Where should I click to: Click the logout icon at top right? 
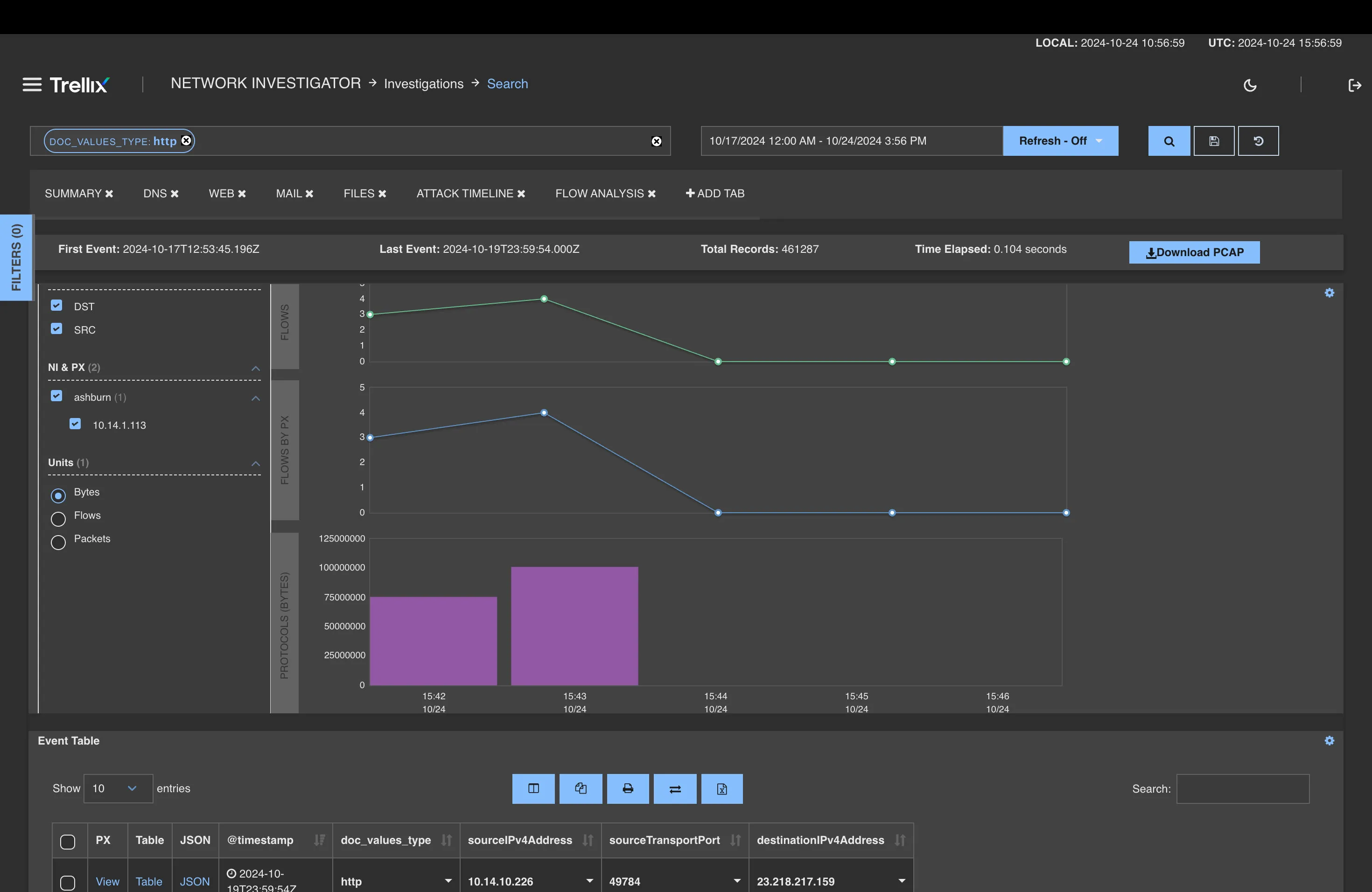coord(1354,85)
